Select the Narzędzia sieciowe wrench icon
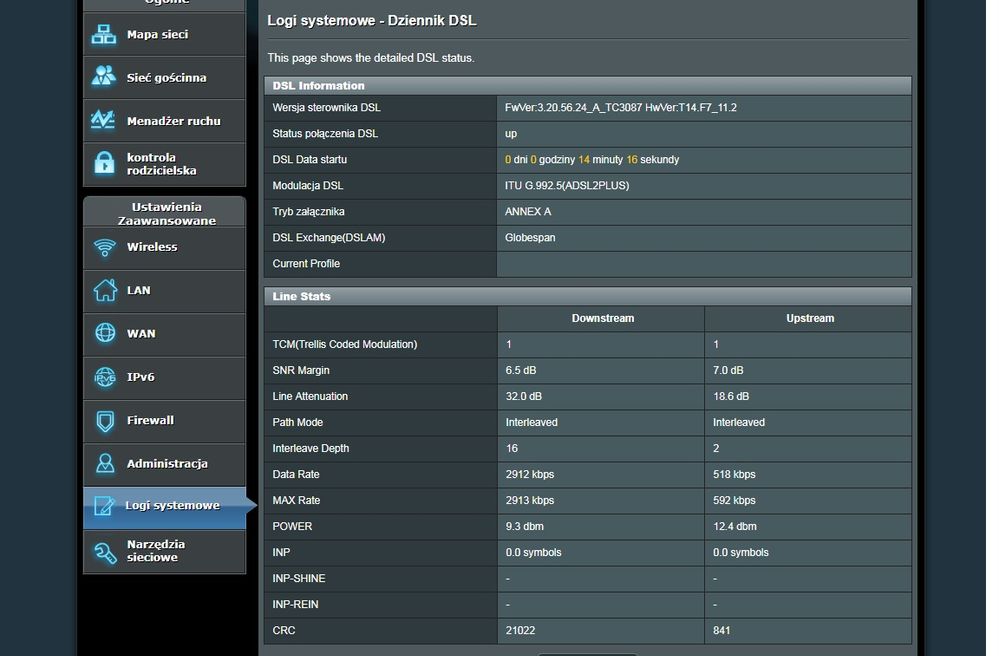 (x=104, y=551)
